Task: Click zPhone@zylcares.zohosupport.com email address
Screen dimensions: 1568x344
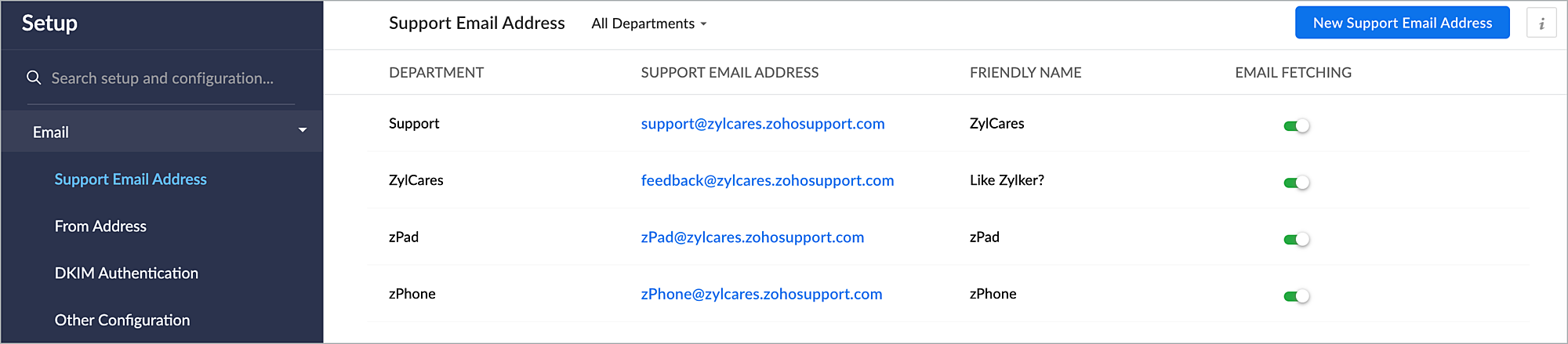Action: click(x=761, y=294)
